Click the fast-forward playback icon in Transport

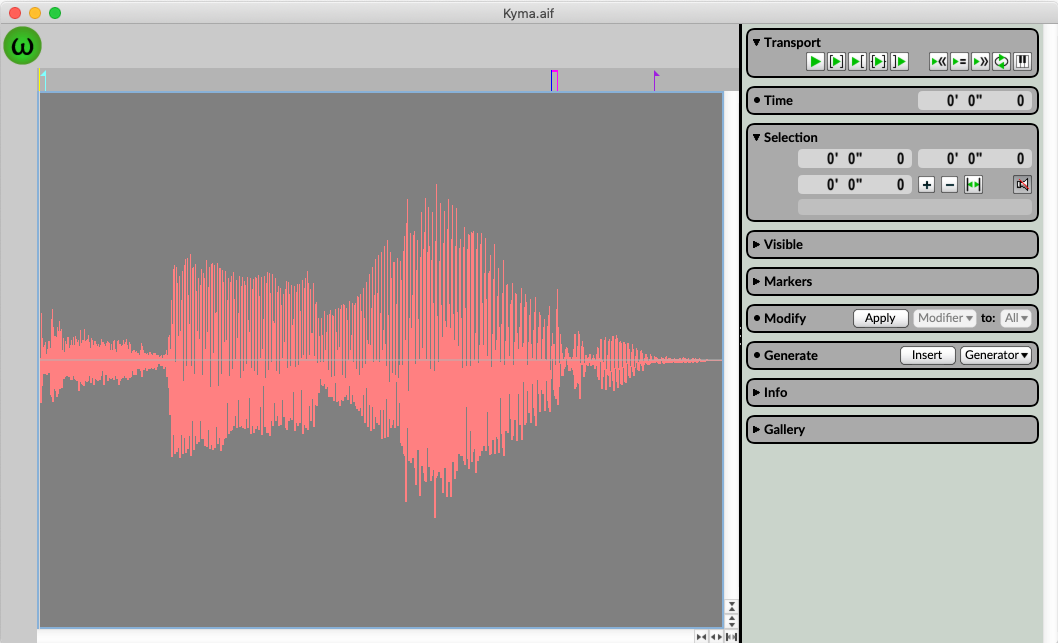tap(980, 62)
